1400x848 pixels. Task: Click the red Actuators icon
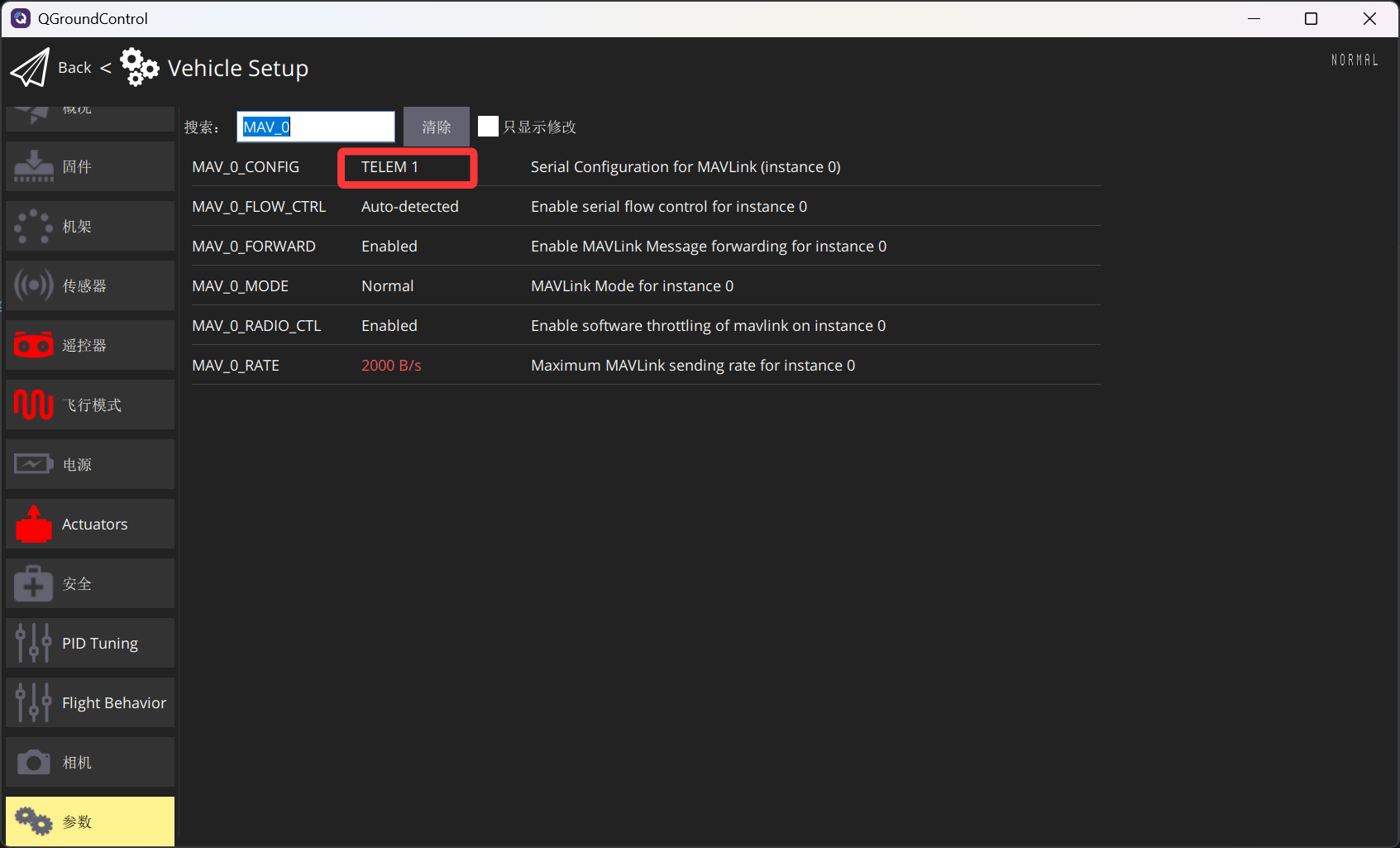pyautogui.click(x=34, y=524)
